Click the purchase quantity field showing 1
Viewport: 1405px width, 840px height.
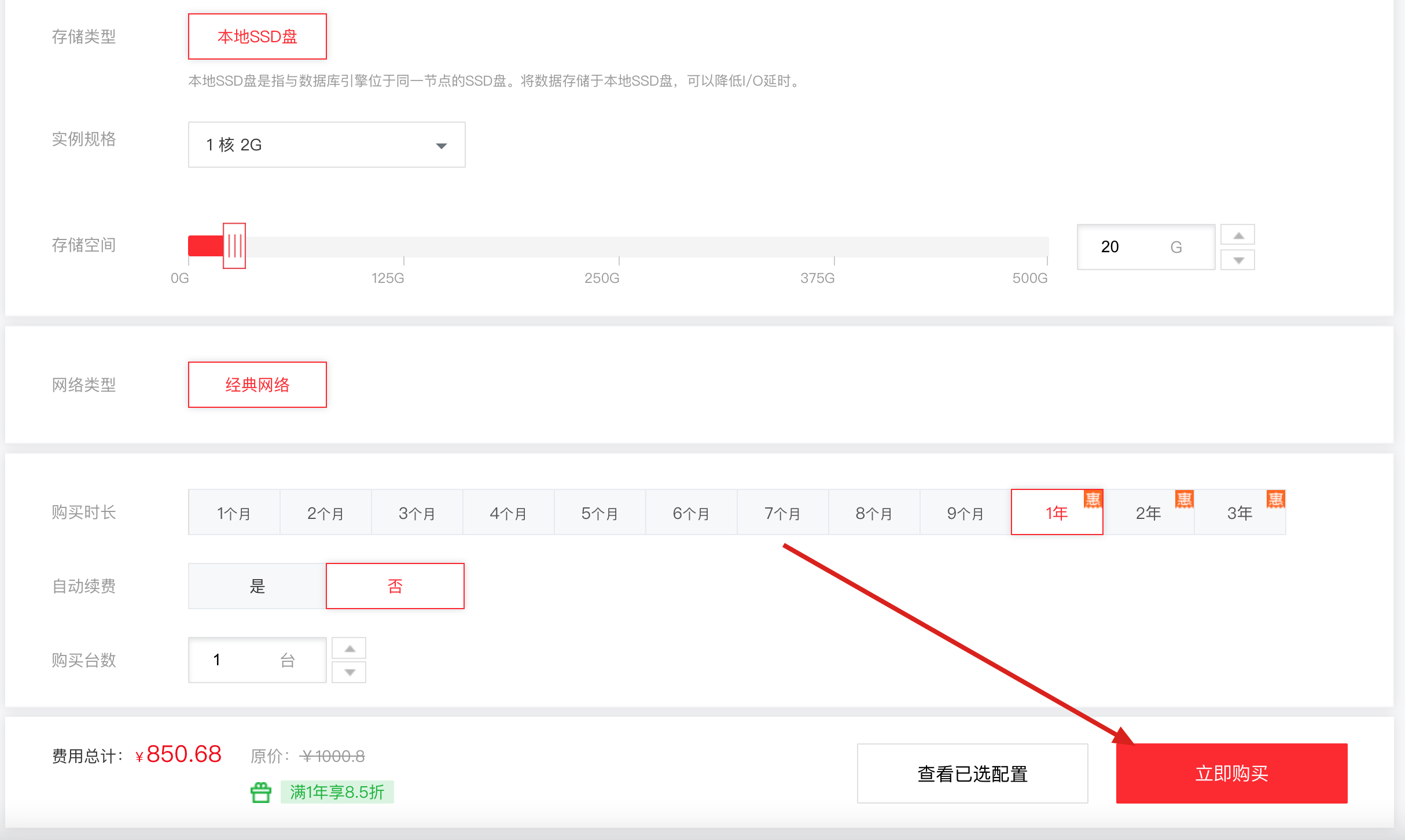pyautogui.click(x=257, y=660)
